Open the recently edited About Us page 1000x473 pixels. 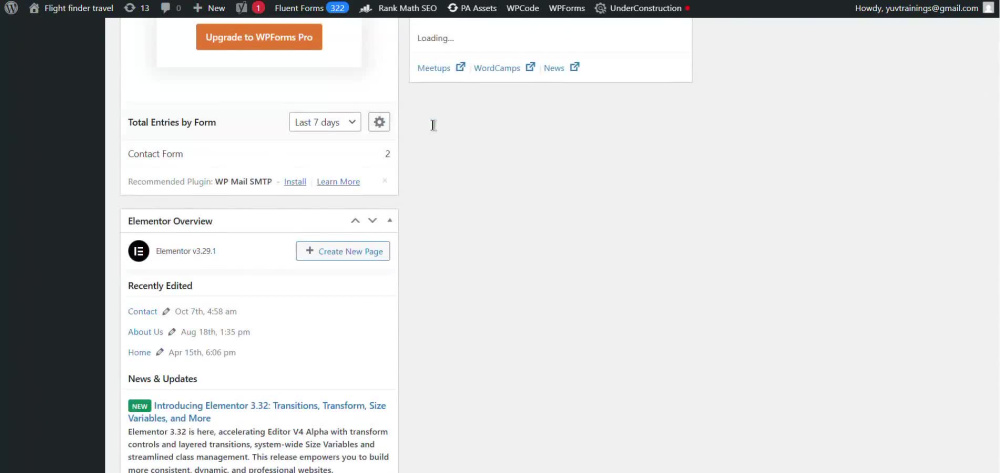pyautogui.click(x=145, y=332)
